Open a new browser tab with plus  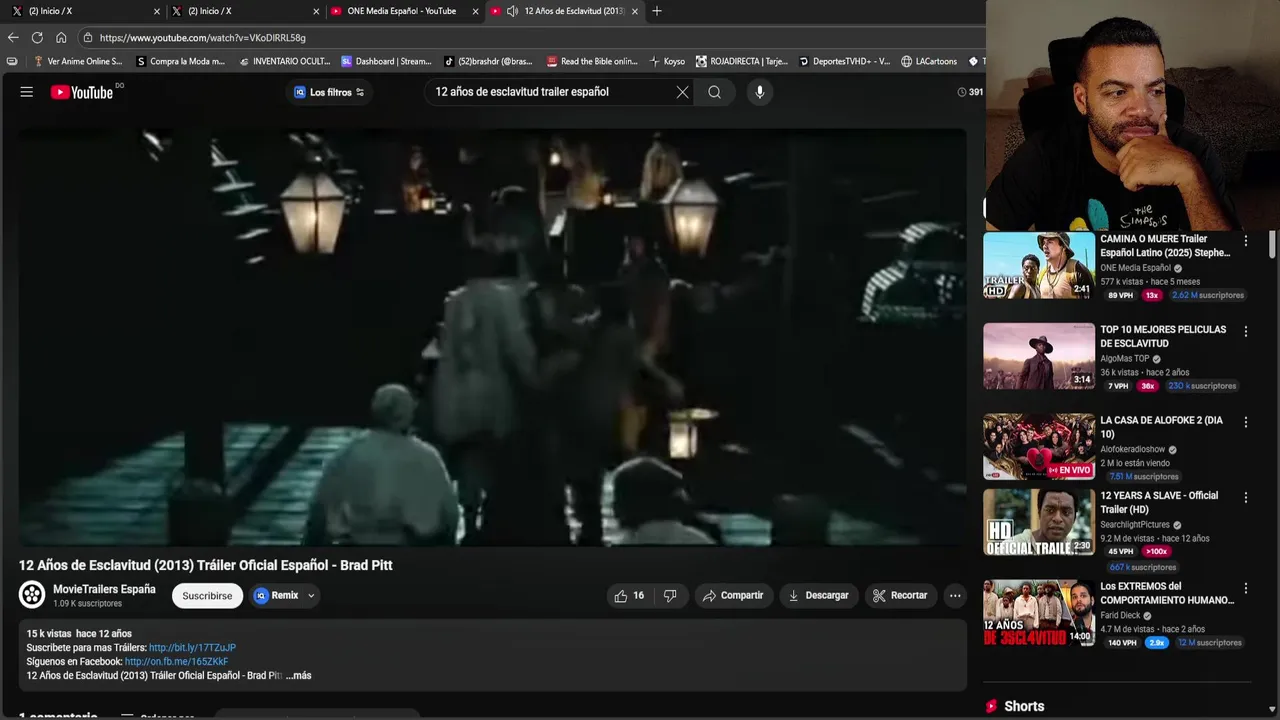(657, 11)
